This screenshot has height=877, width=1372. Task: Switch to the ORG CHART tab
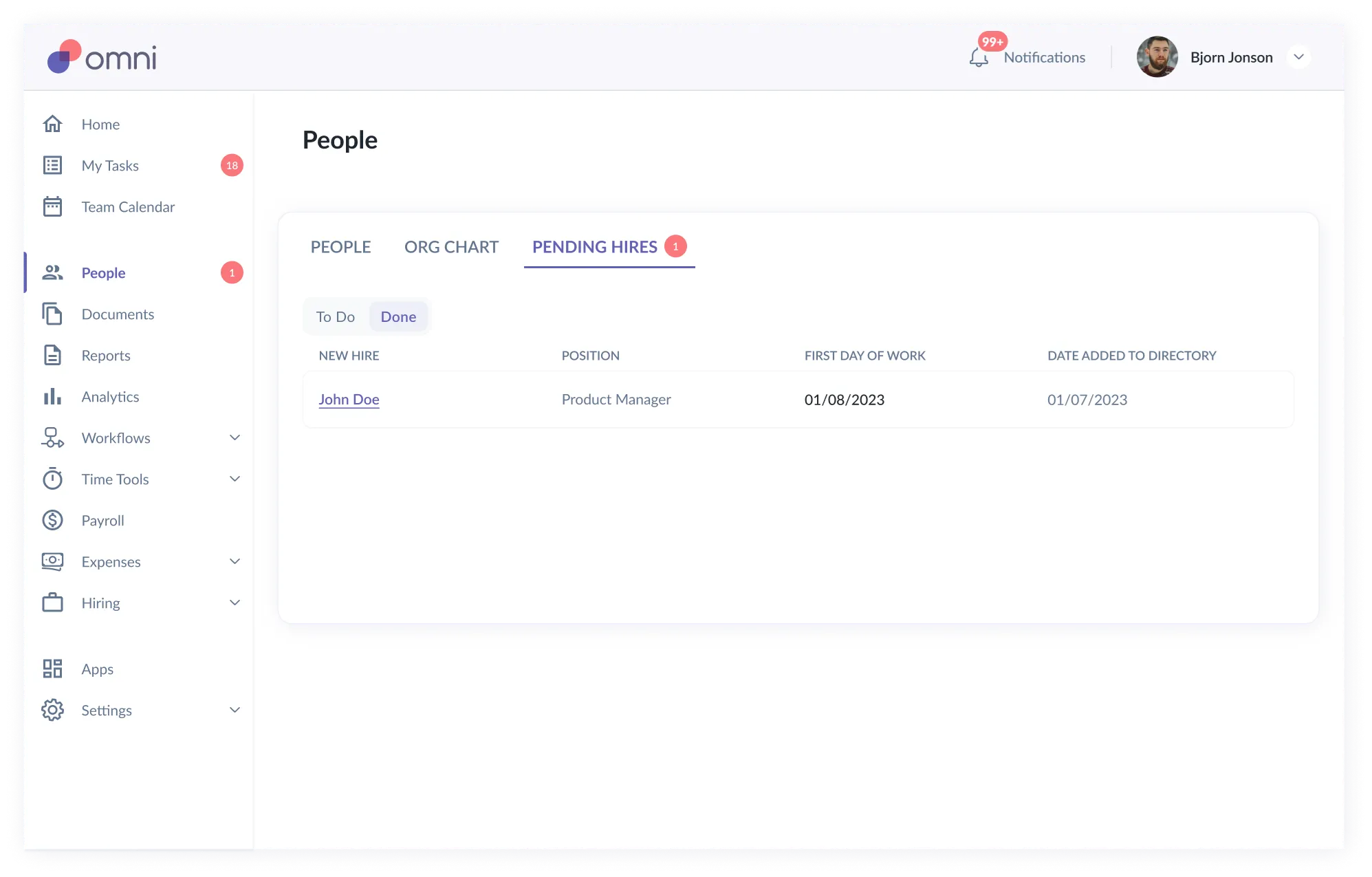pos(451,247)
